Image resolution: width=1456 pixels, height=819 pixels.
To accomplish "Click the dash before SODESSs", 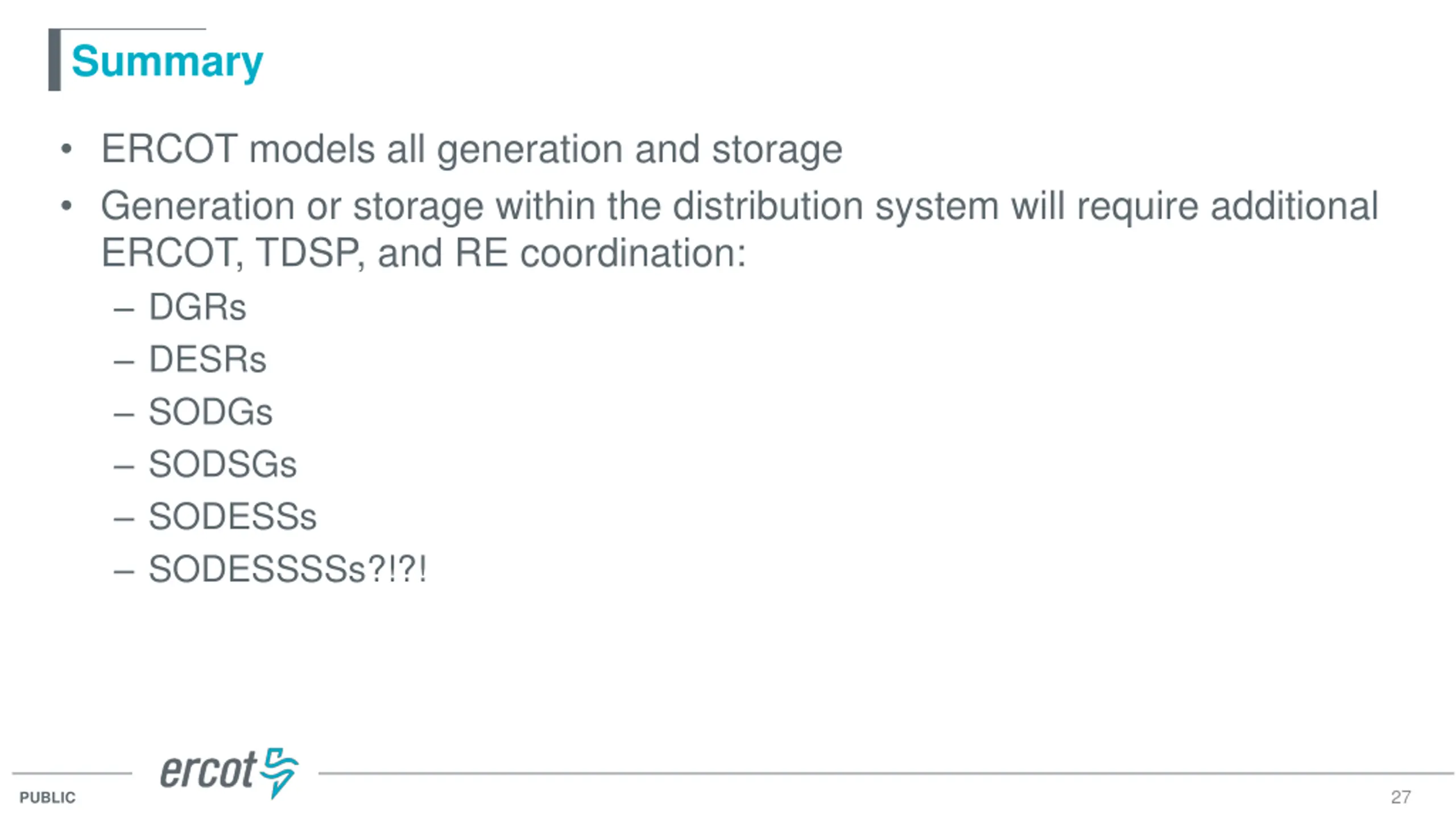I will click(124, 519).
